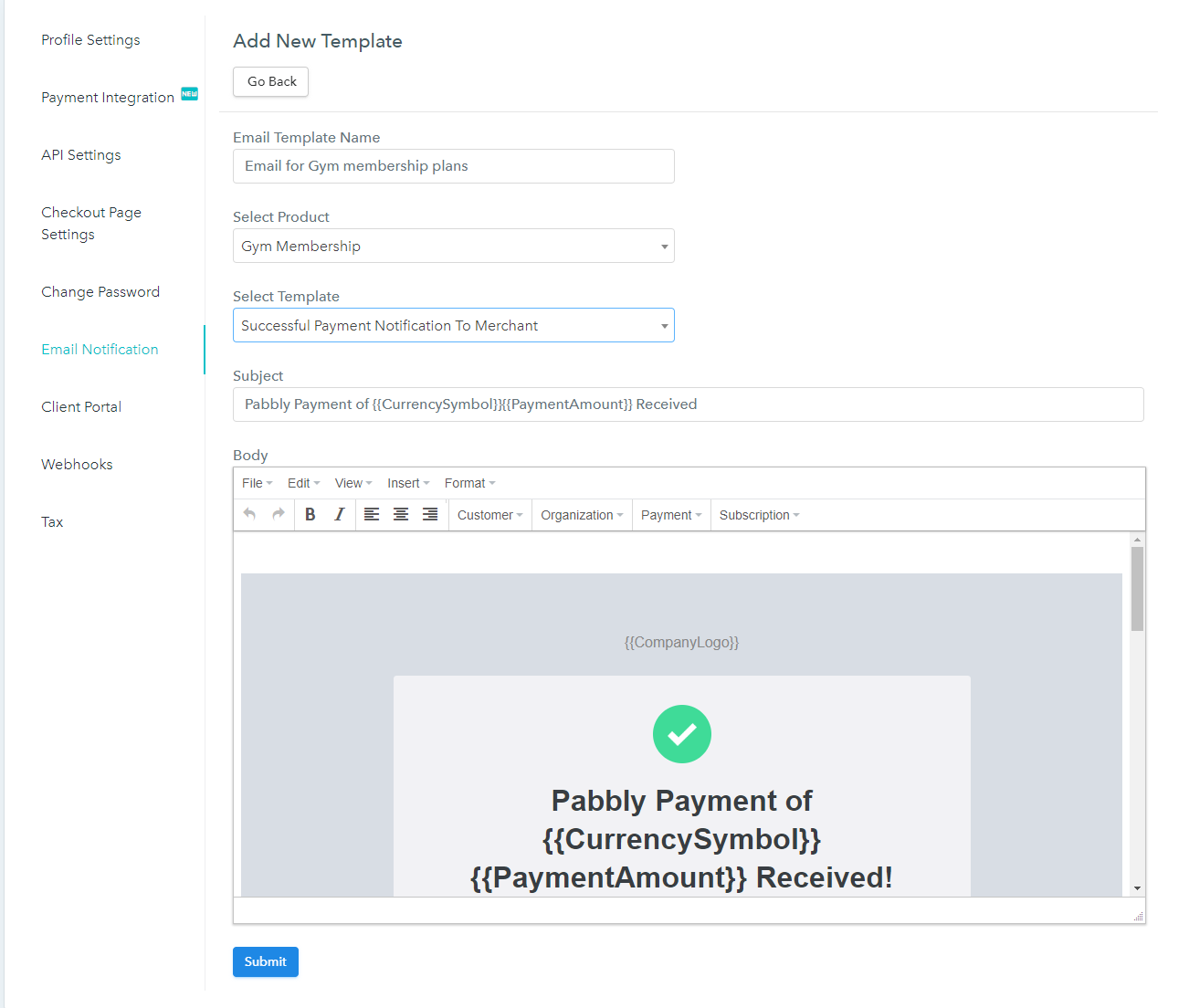The image size is (1189, 1008).
Task: Open the Payment variables dropdown
Action: (671, 515)
